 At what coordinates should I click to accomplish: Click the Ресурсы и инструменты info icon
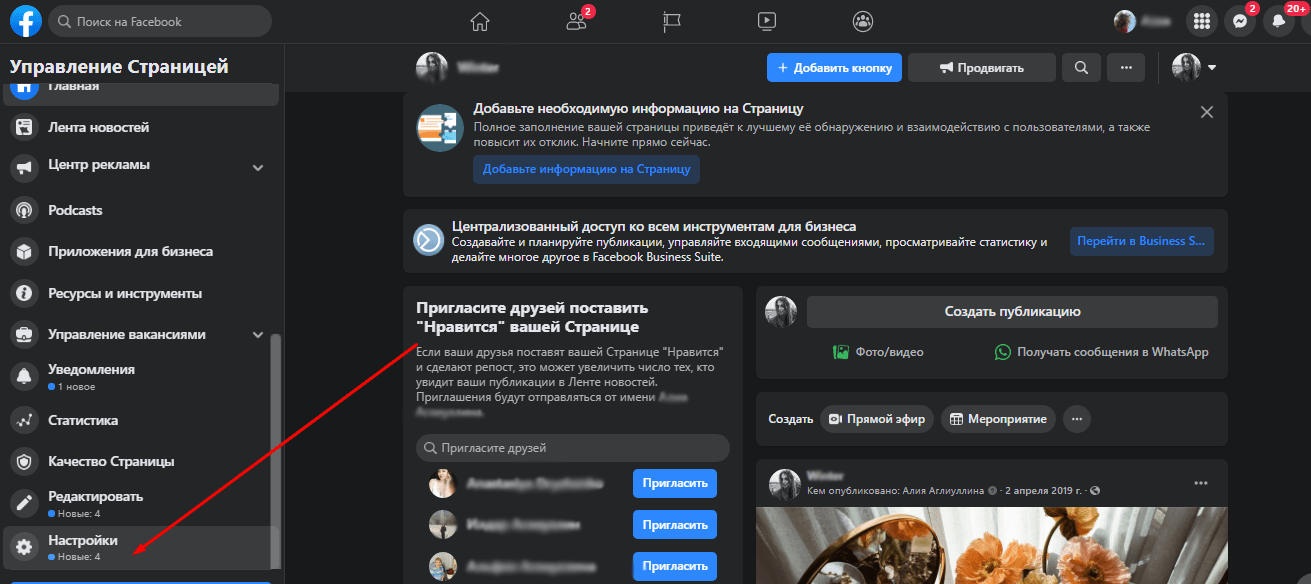(23, 294)
